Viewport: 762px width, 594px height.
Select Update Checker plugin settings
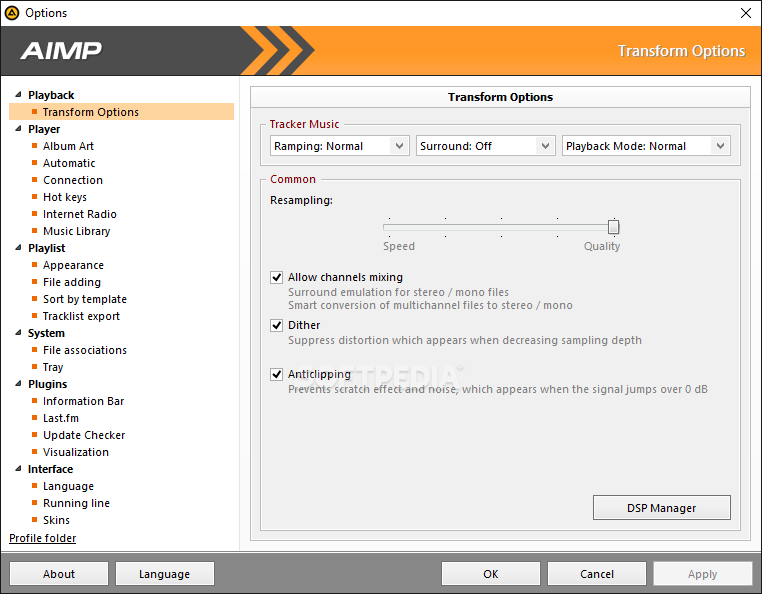point(84,435)
